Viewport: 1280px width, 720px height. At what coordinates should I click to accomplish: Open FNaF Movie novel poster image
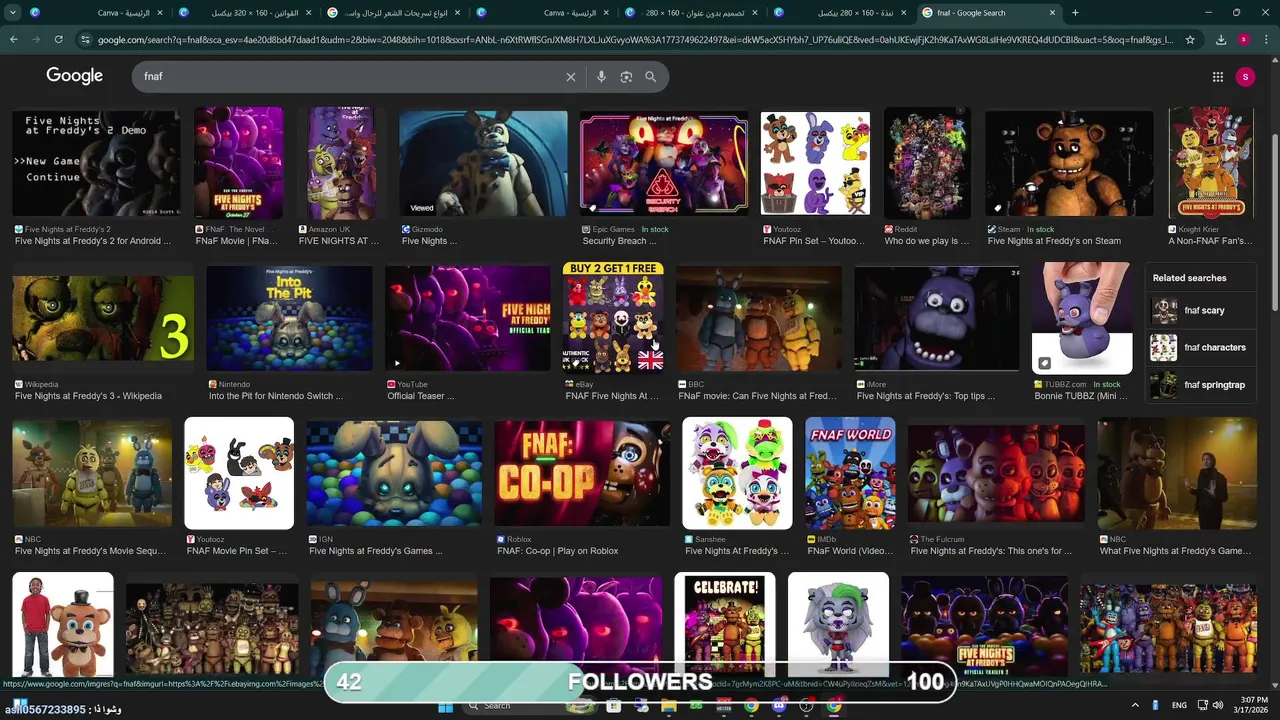pyautogui.click(x=238, y=164)
